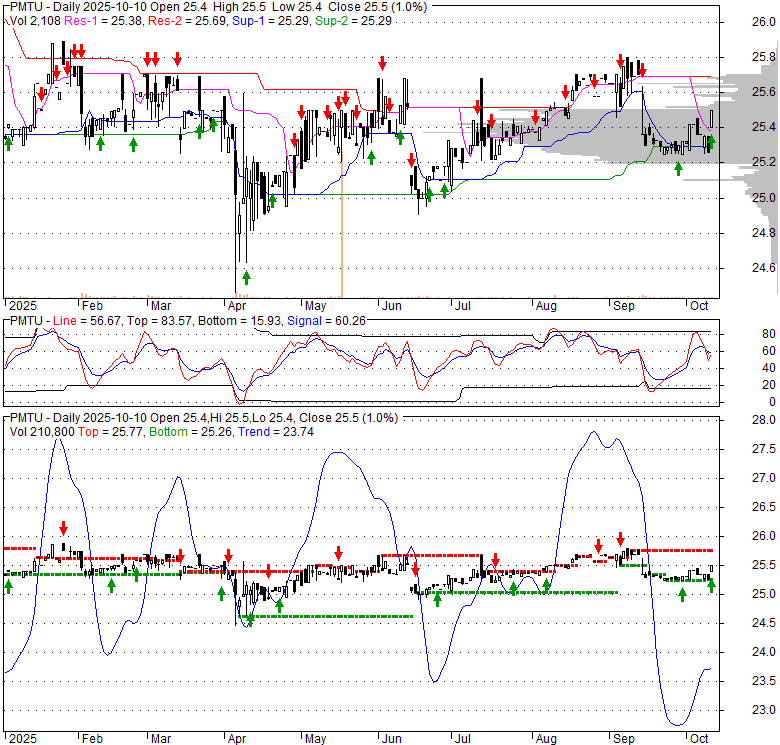Click the green arrow under September candles in the top chart
Viewport: 780px width, 745px height.
[x=678, y=167]
